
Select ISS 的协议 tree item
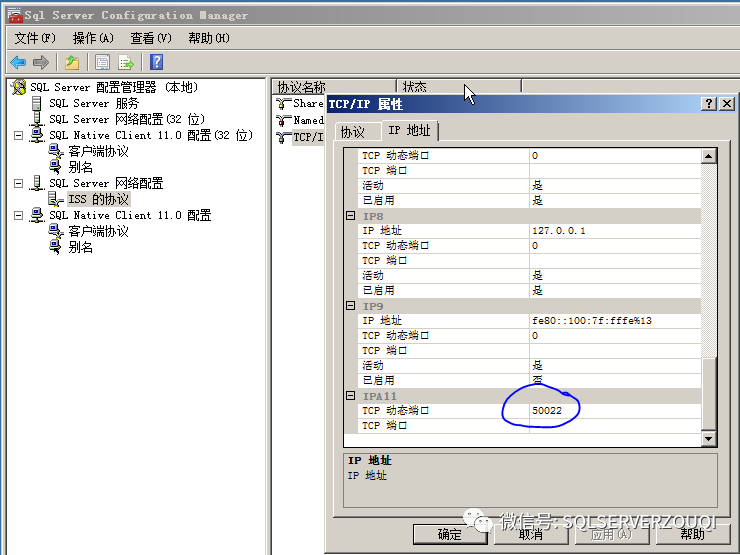pyautogui.click(x=98, y=199)
